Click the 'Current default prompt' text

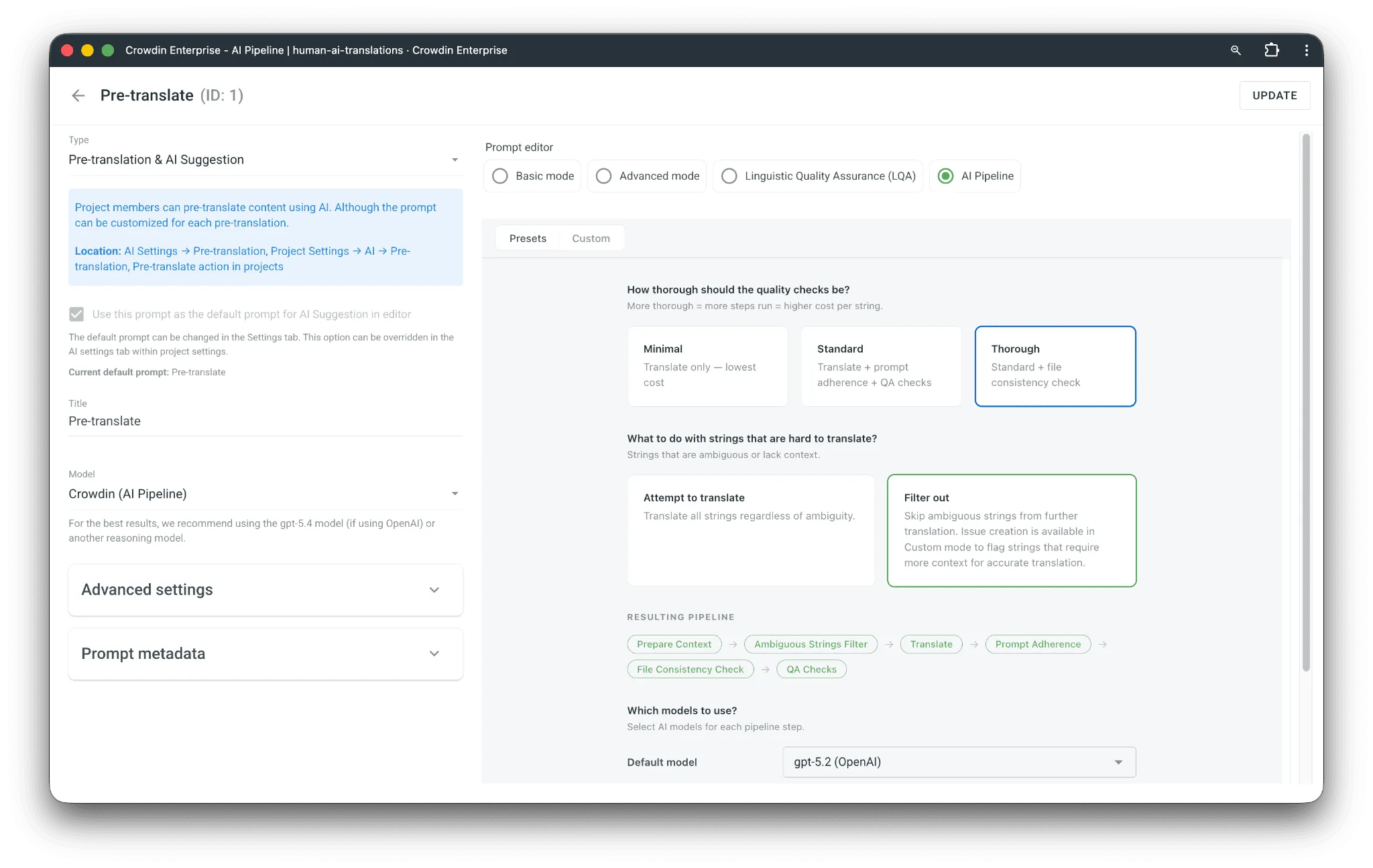tap(147, 372)
